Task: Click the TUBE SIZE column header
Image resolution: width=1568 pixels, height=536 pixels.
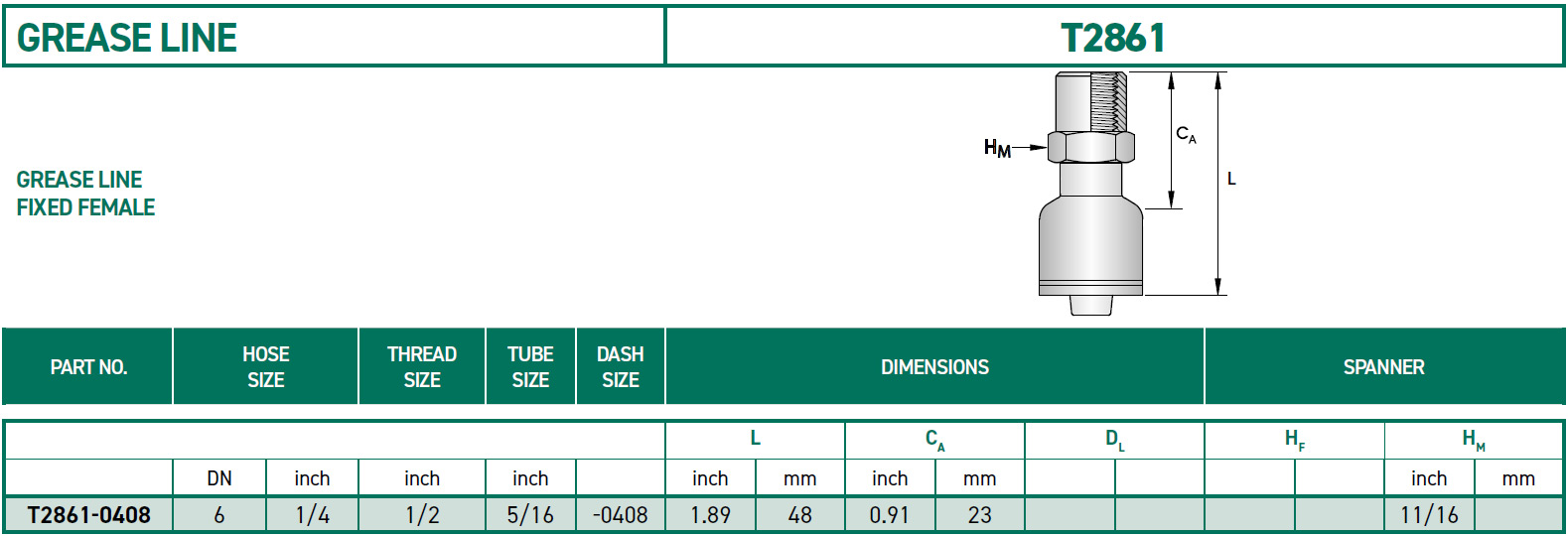Action: pos(530,367)
